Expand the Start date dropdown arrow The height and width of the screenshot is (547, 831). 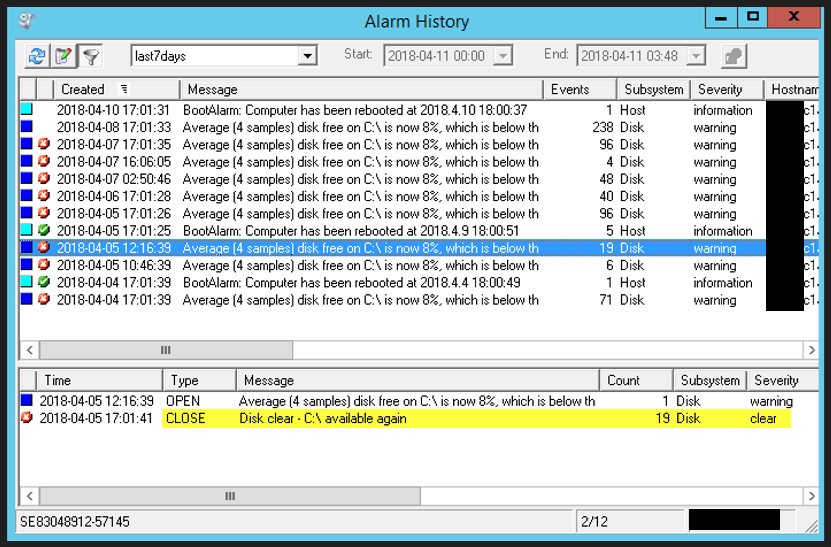(x=503, y=56)
